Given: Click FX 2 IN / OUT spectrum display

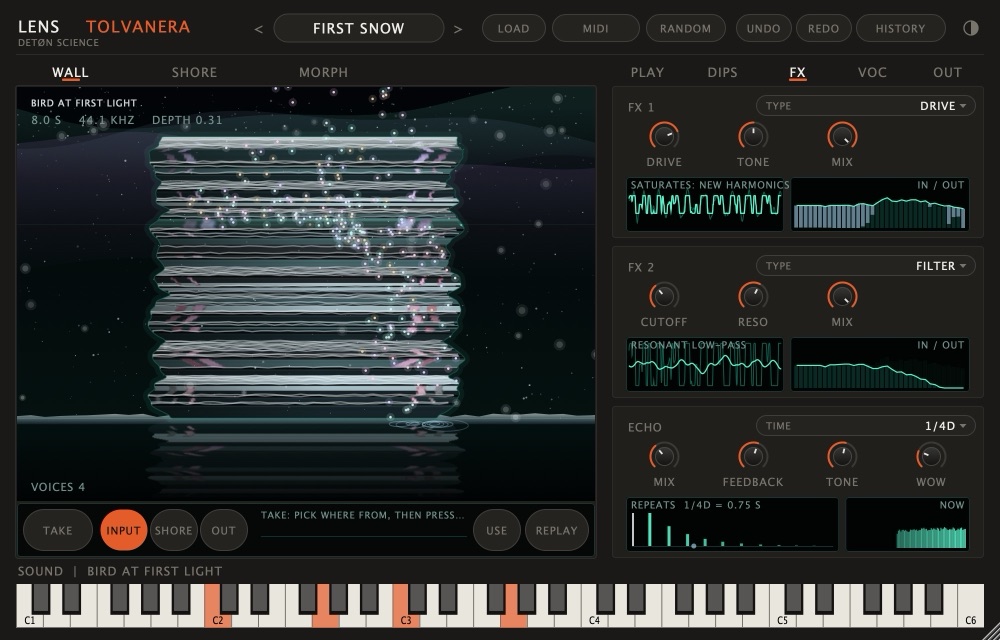Looking at the screenshot, I should click(x=880, y=364).
